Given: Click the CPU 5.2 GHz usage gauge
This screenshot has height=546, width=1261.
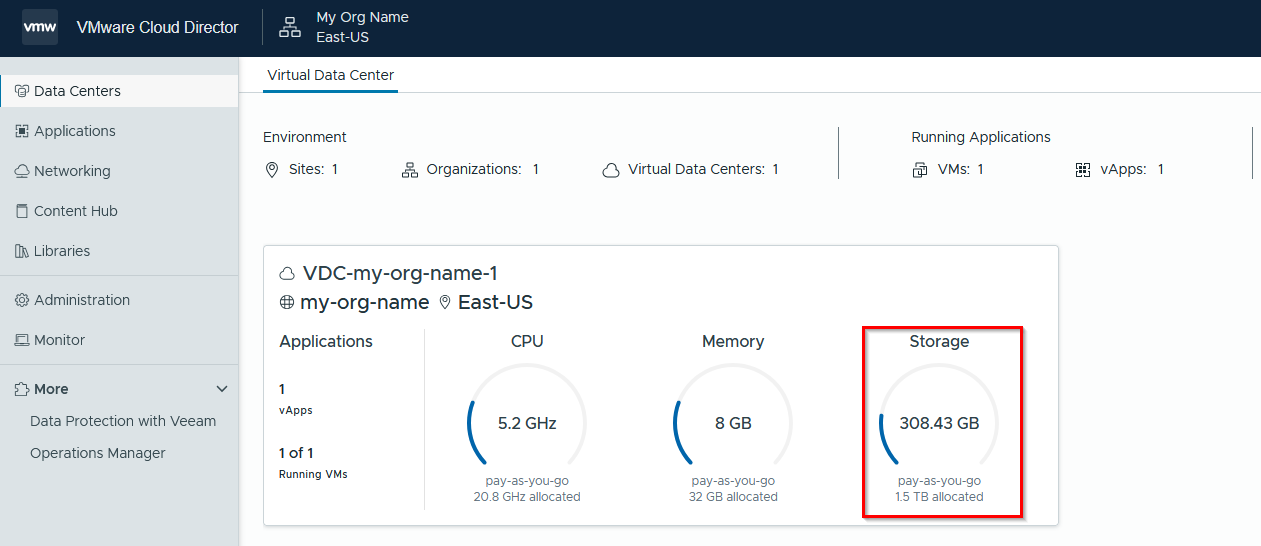Looking at the screenshot, I should coord(527,423).
